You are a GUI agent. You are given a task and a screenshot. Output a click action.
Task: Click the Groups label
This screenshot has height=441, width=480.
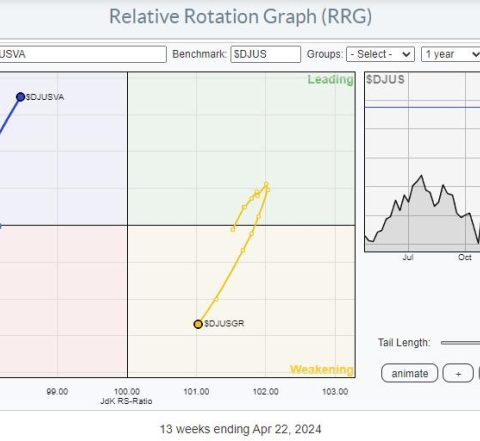pyautogui.click(x=325, y=54)
